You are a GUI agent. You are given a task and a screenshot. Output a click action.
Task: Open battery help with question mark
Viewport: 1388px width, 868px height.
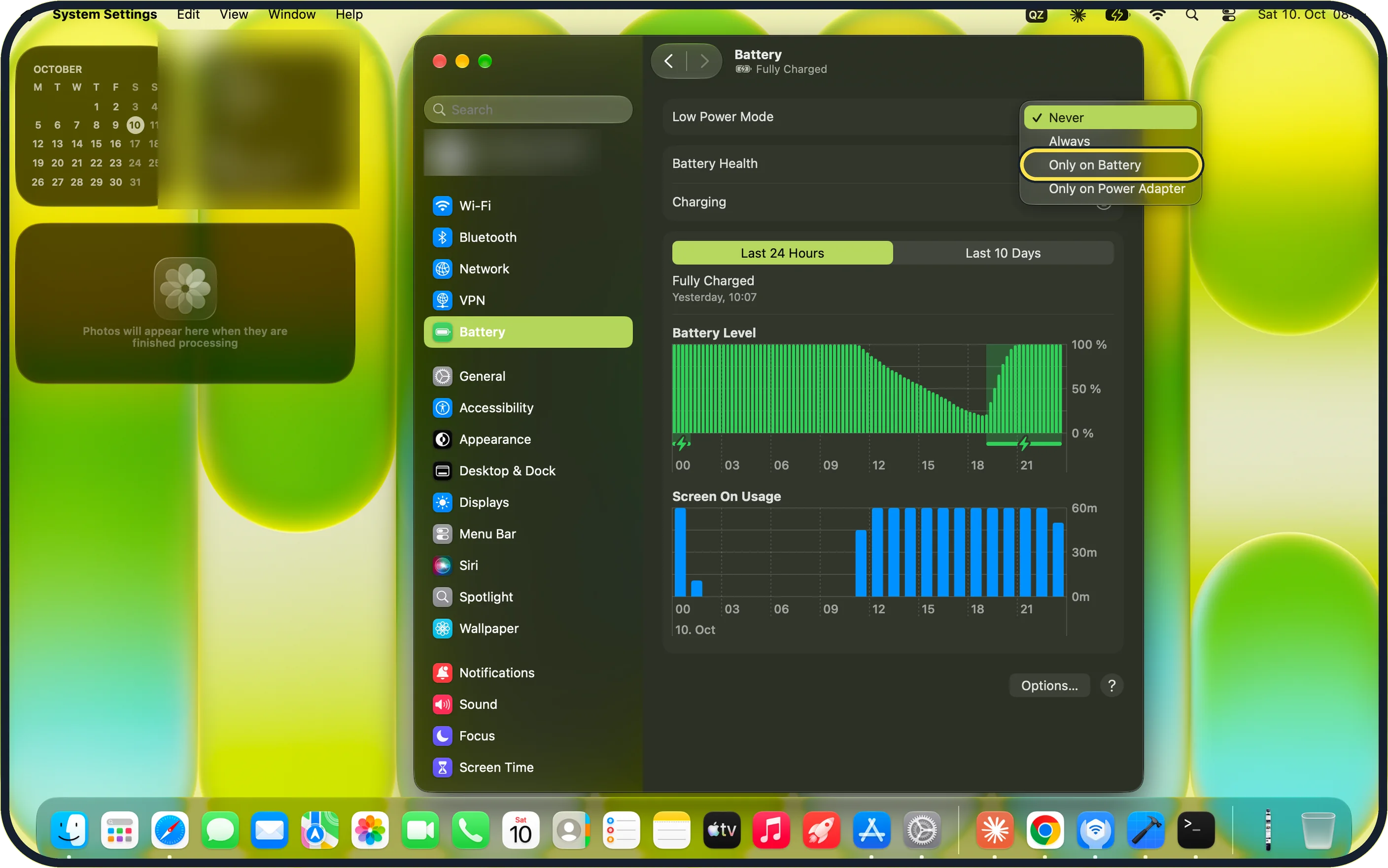pyautogui.click(x=1111, y=685)
